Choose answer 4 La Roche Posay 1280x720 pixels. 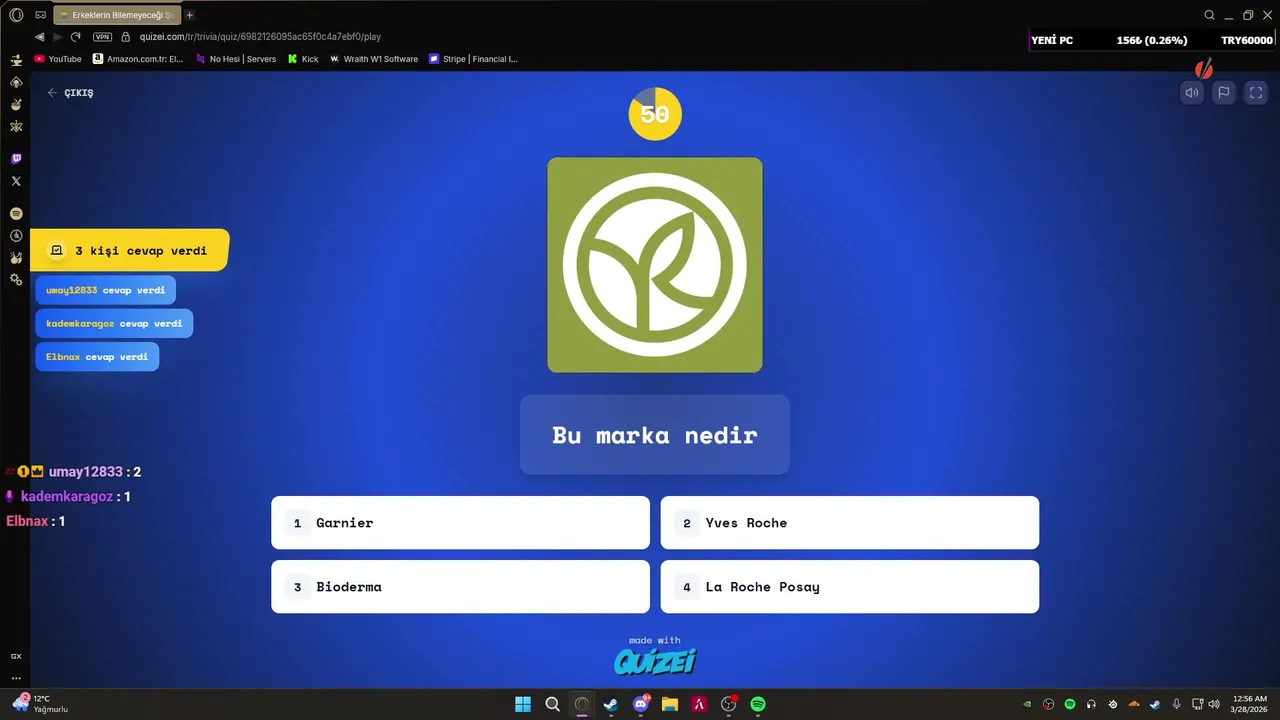click(850, 587)
